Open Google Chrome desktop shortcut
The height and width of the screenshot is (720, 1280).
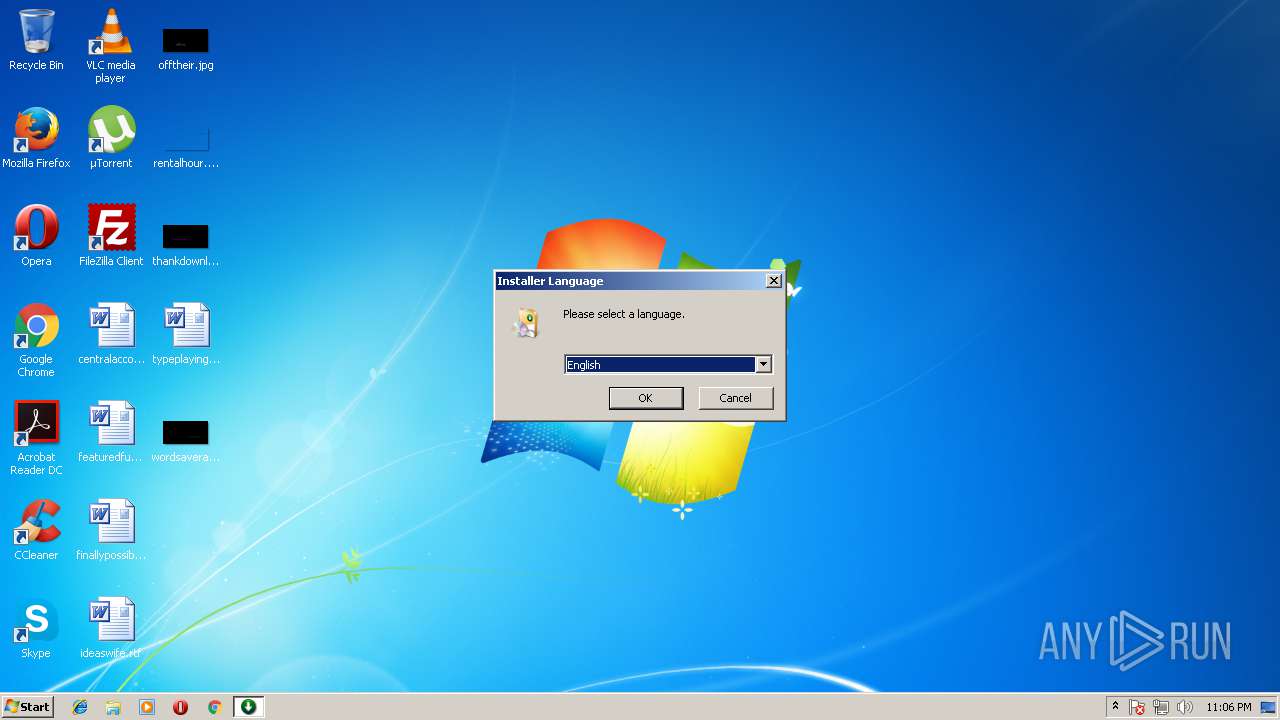click(36, 340)
